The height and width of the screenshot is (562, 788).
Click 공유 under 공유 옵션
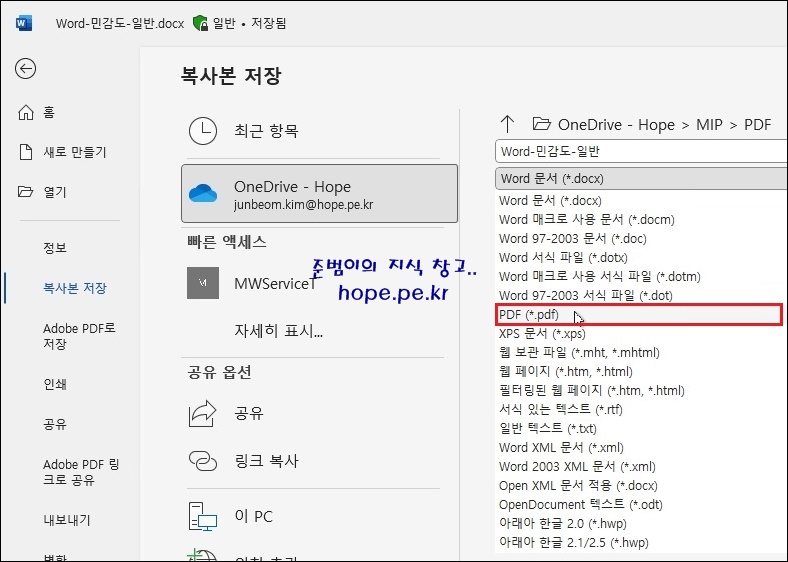click(249, 413)
